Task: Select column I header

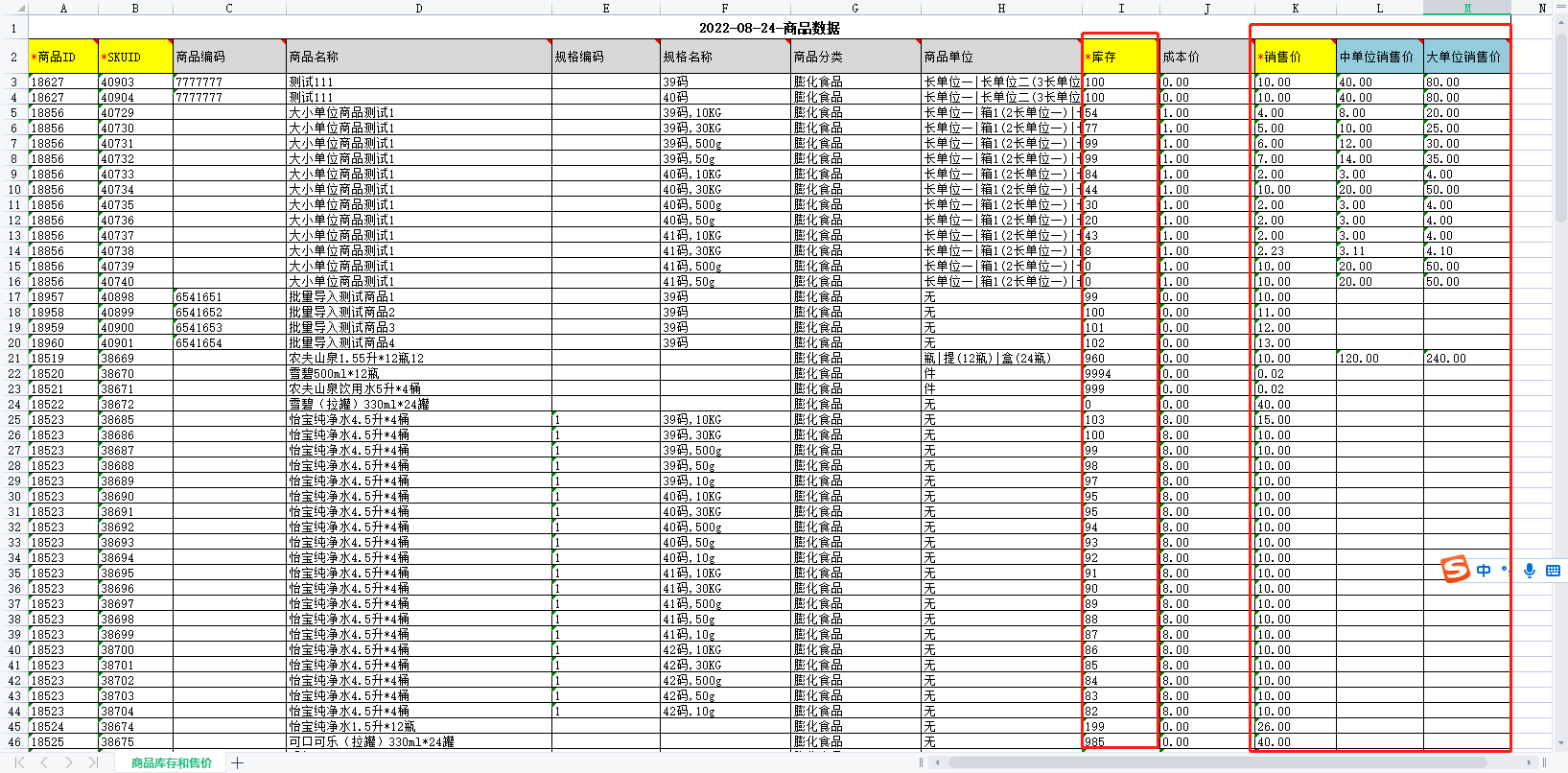Action: point(1121,8)
